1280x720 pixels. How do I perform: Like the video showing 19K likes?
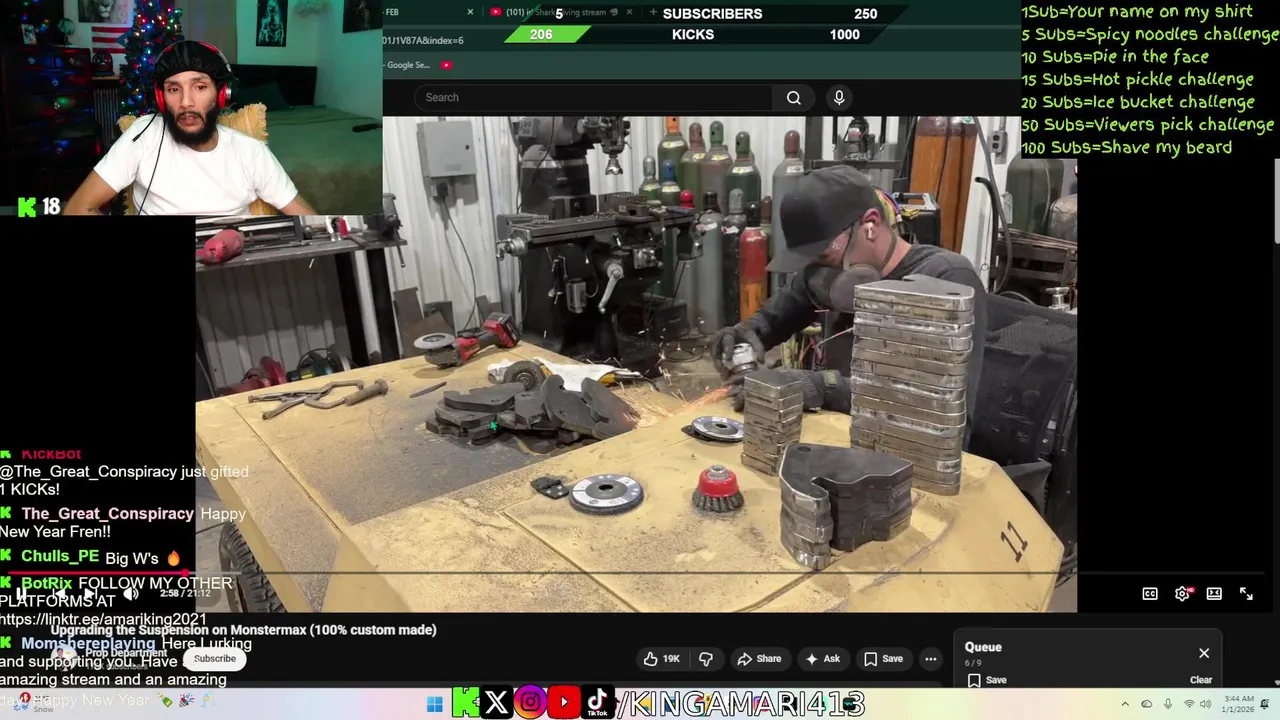pos(662,659)
